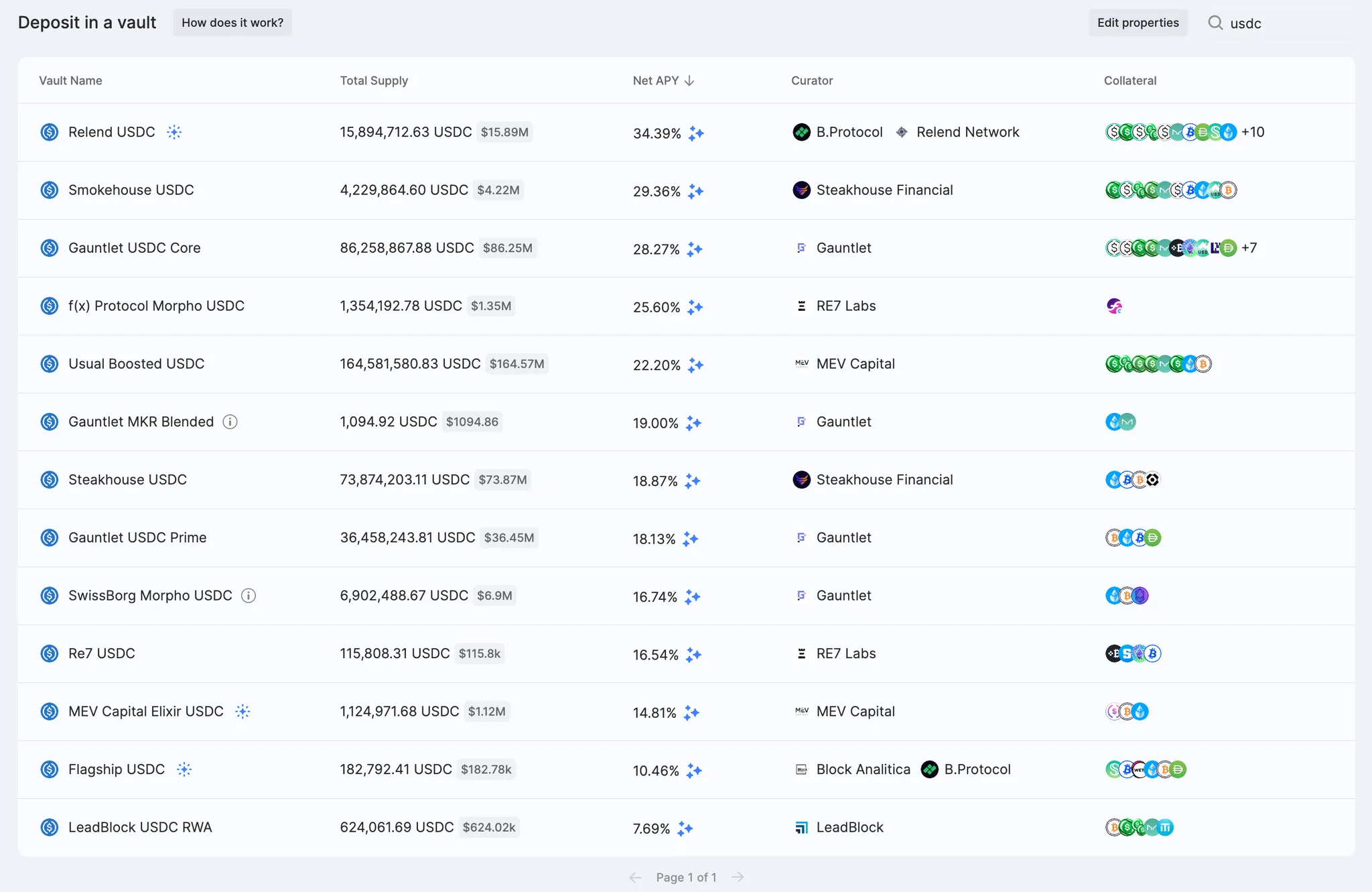Click the USDC coin icon for Steakhouse USDC

tap(50, 480)
